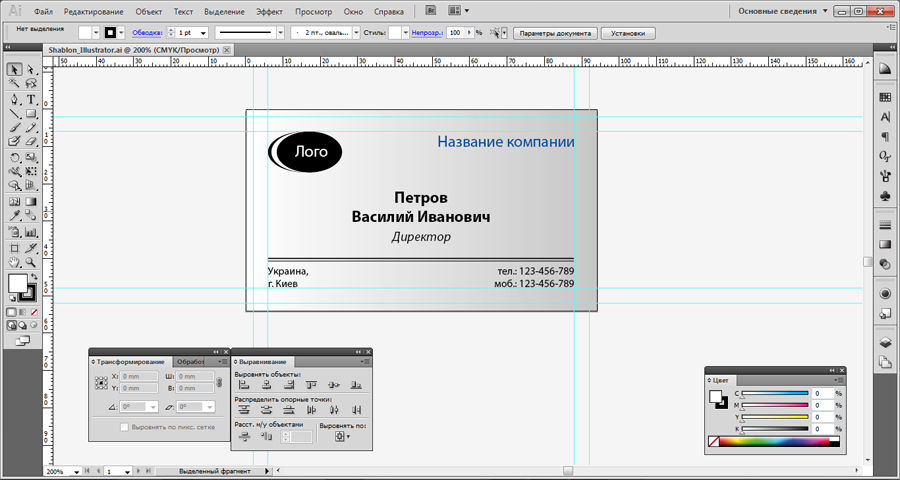Select the Eyedropper tool
Image resolution: width=900 pixels, height=480 pixels.
coord(14,216)
